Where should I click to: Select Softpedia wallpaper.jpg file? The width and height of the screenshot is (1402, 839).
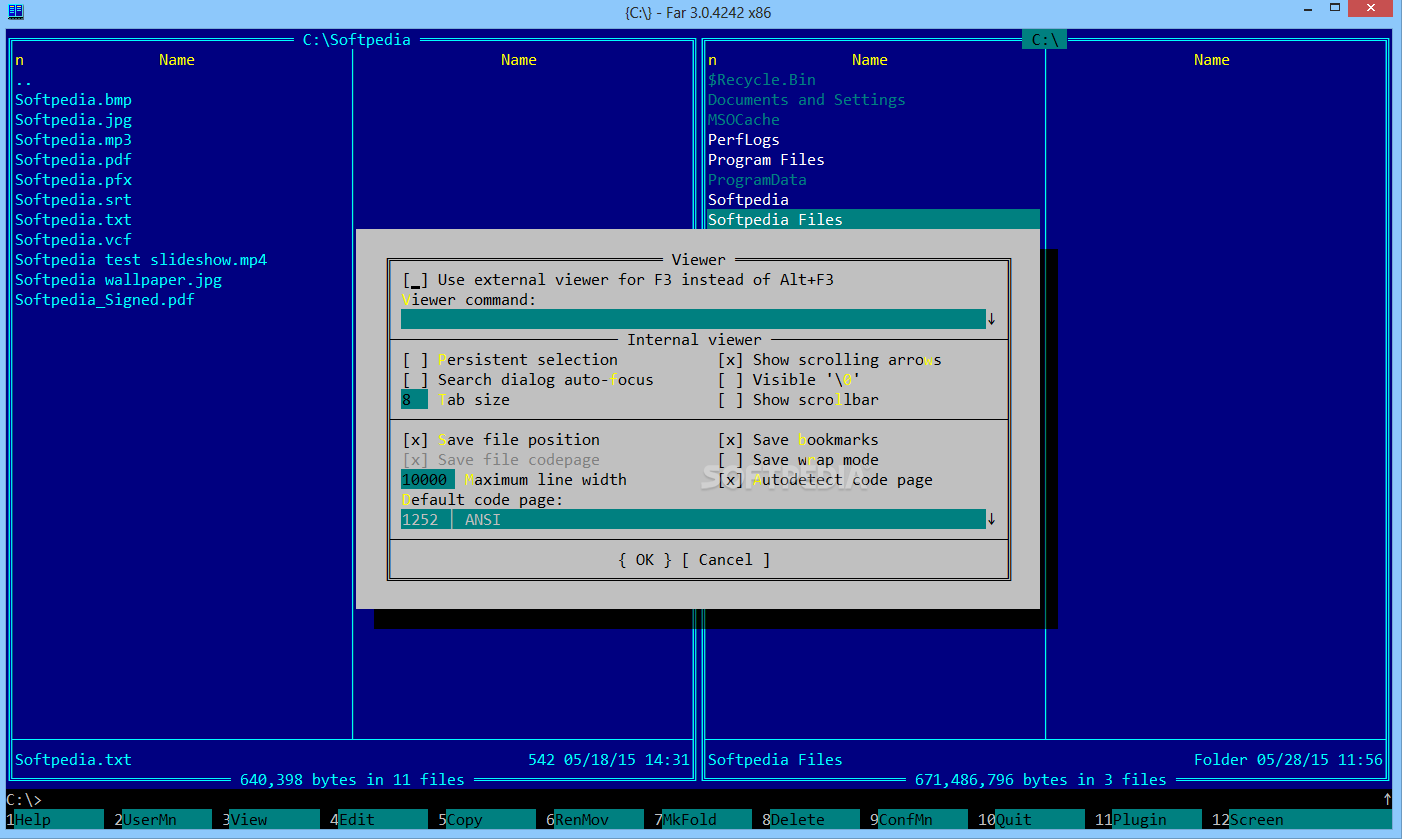click(118, 280)
